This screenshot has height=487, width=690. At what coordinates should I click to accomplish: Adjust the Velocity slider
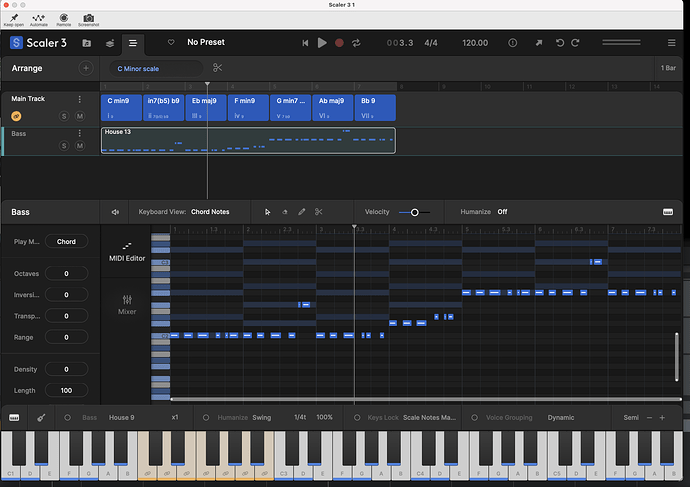414,212
